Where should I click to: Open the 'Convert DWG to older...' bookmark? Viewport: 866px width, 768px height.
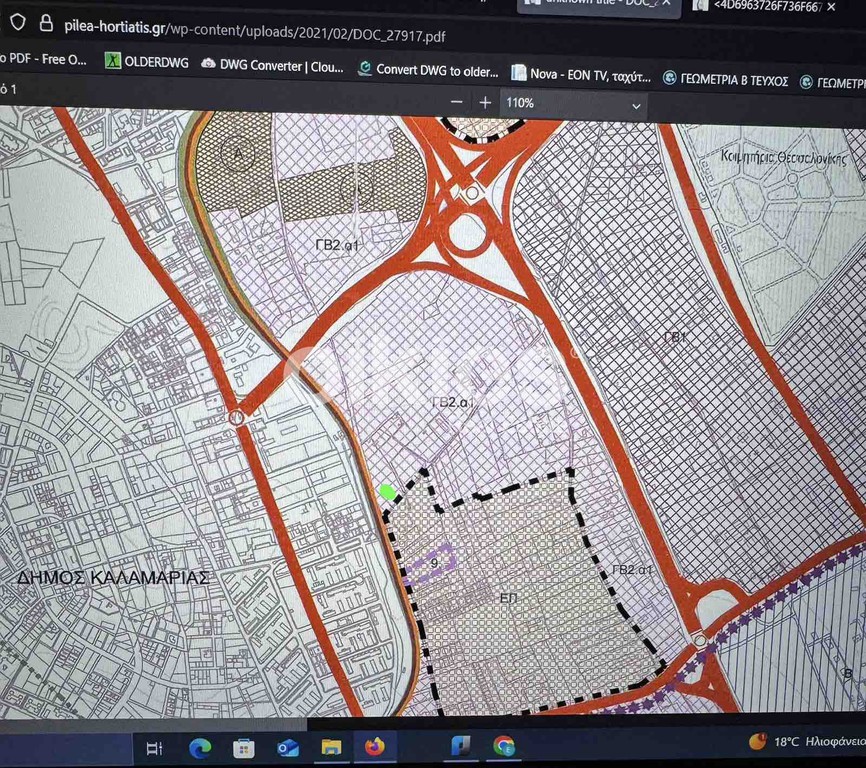(x=428, y=70)
